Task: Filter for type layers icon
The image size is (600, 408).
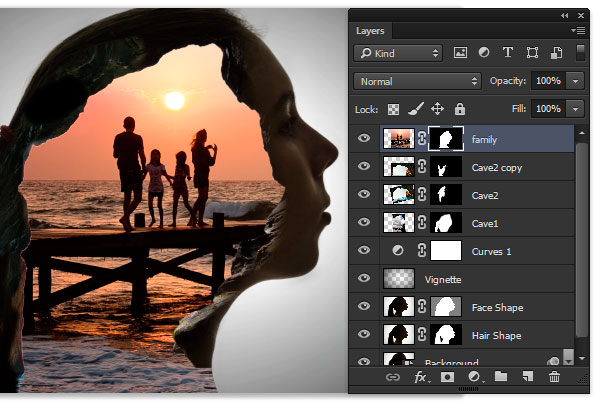Action: coord(508,52)
